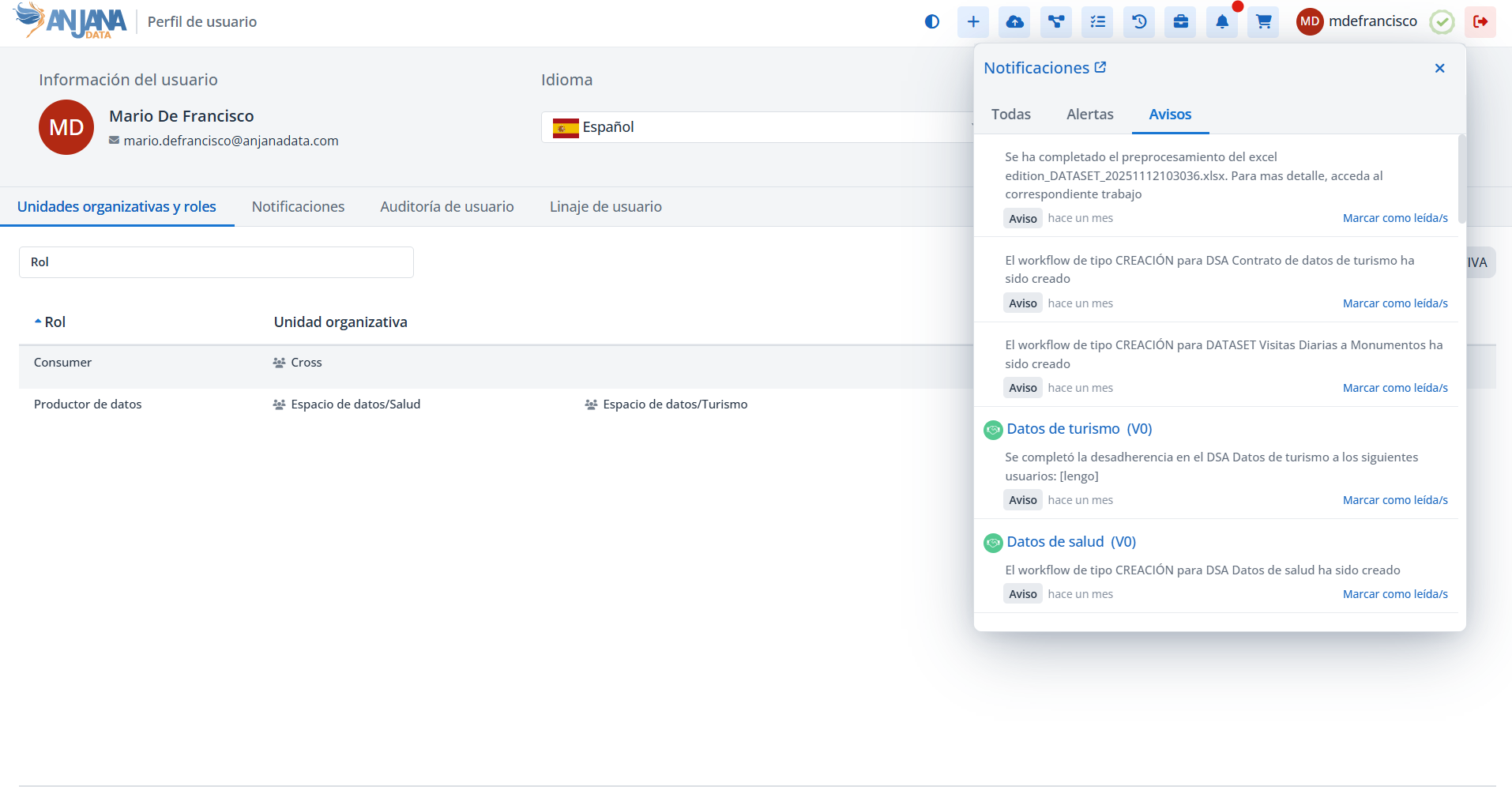Open notifications in full page view
The height and width of the screenshot is (809, 1512).
click(x=1100, y=68)
